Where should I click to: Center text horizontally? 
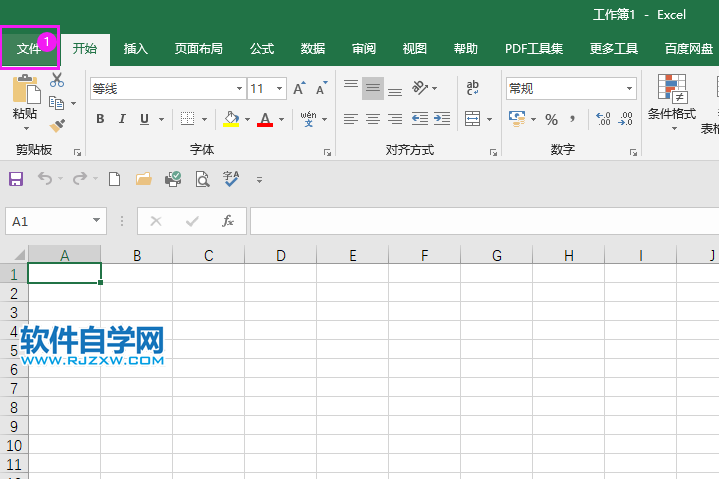373,119
